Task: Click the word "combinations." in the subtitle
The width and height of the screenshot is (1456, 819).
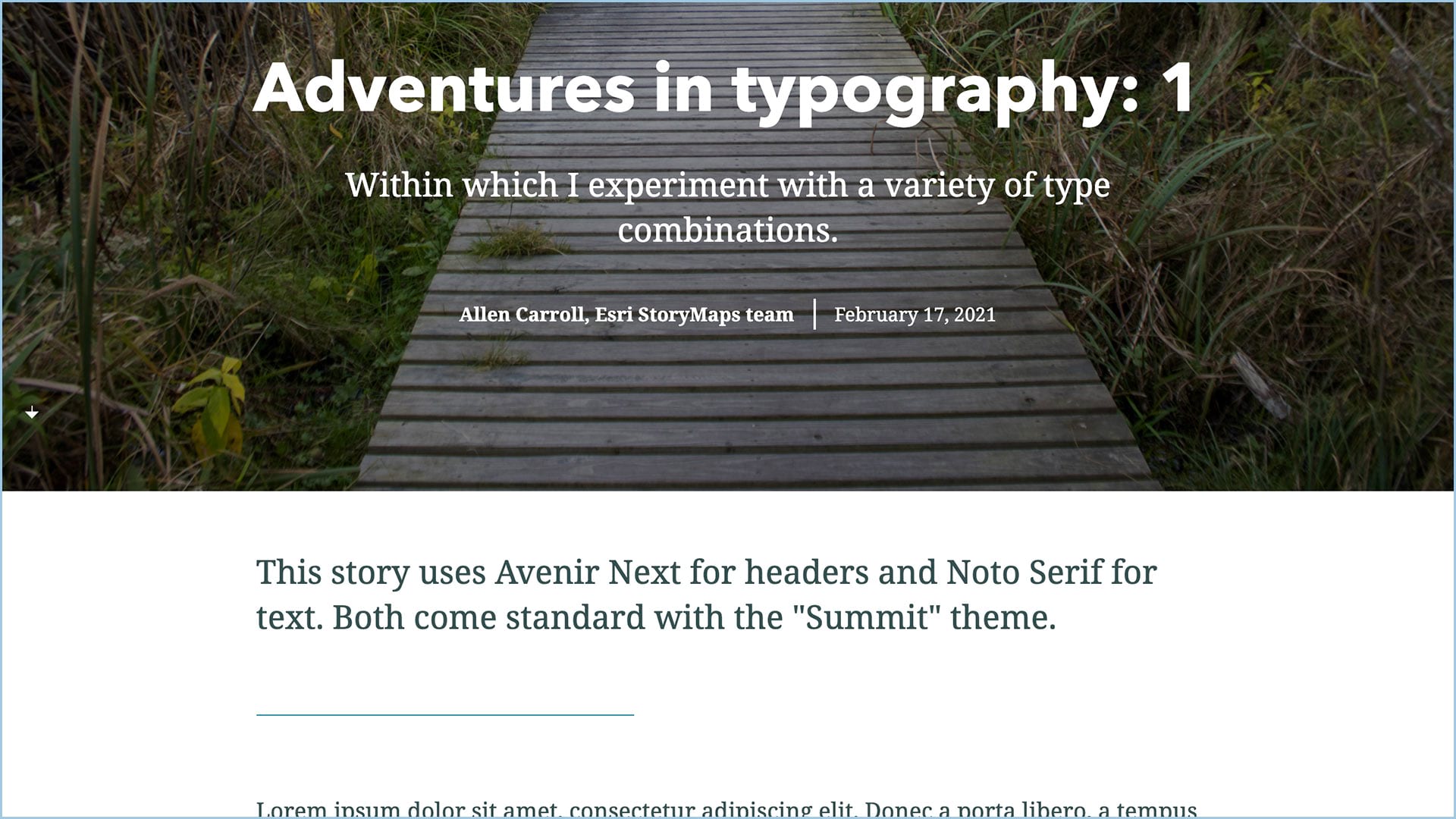Action: click(727, 231)
